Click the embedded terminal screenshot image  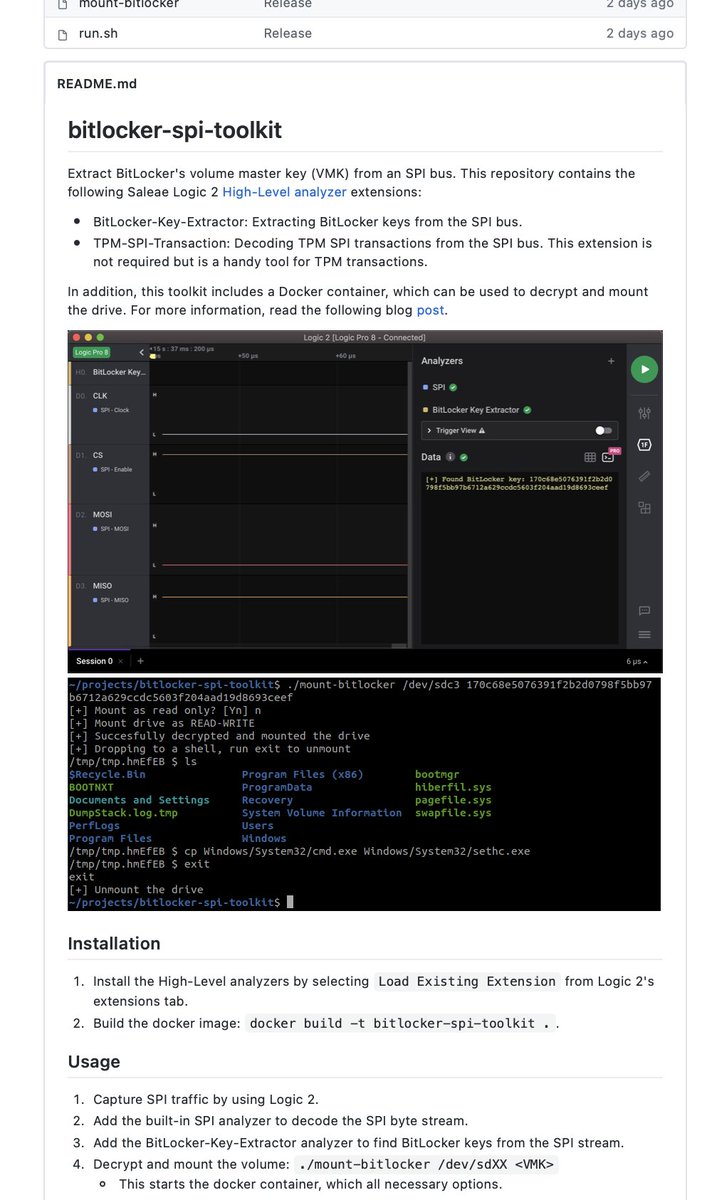coord(365,794)
